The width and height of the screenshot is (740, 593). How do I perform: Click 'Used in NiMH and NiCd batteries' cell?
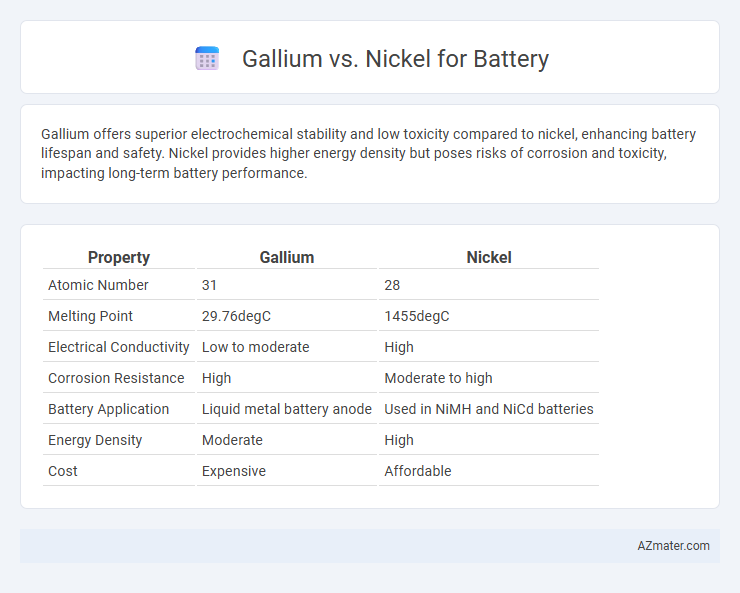[488, 409]
